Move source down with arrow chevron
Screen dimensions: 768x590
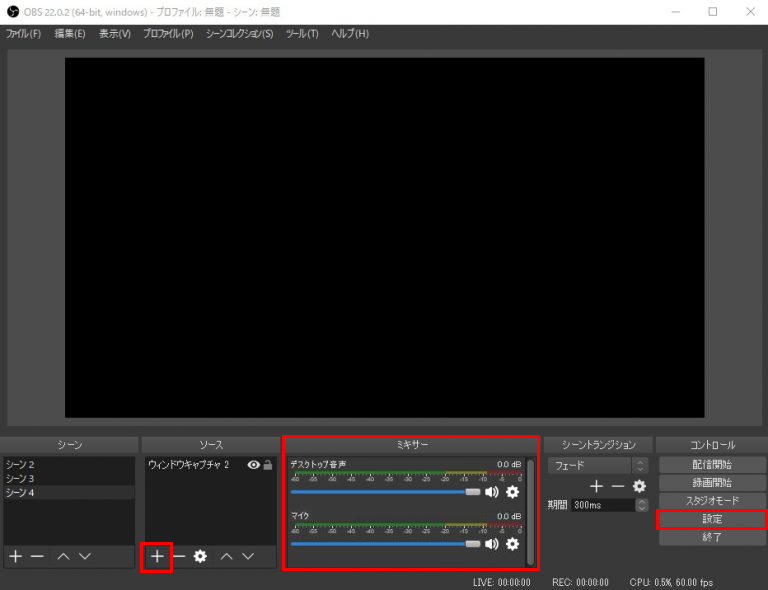(x=249, y=556)
